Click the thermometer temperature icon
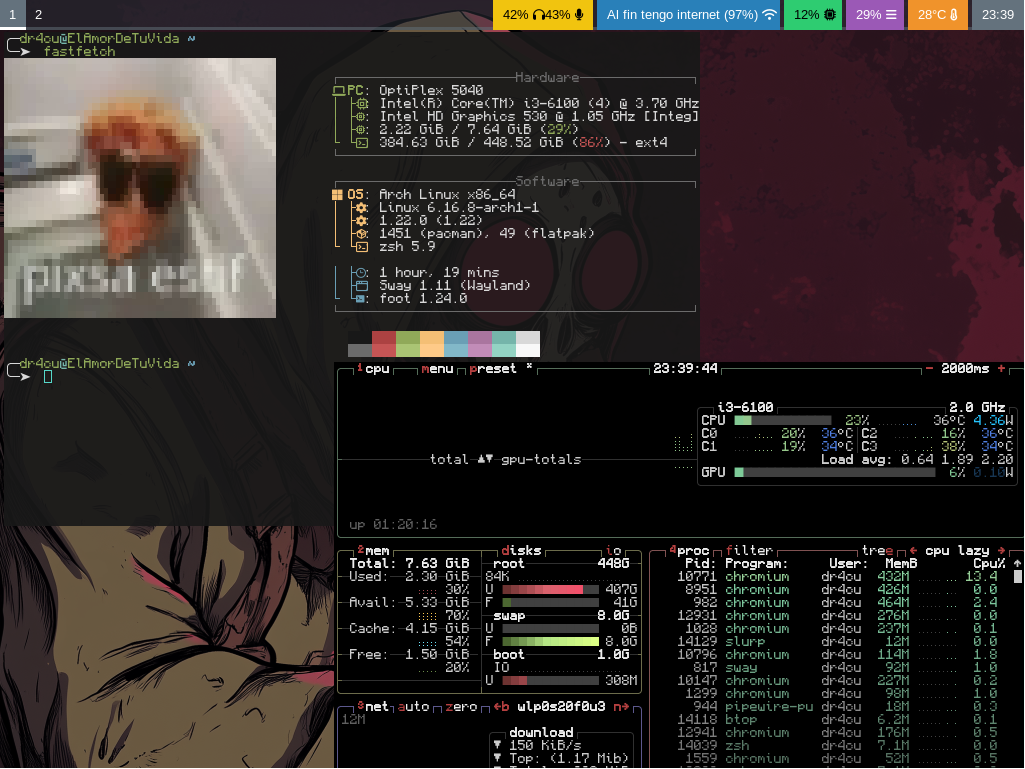 pyautogui.click(x=954, y=15)
